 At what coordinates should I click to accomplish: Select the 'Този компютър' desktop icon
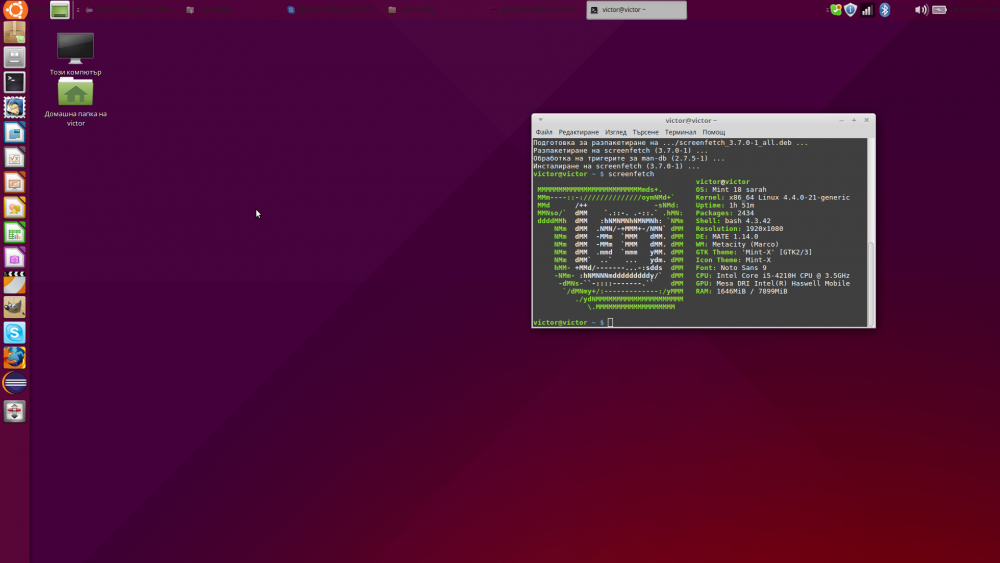click(75, 54)
